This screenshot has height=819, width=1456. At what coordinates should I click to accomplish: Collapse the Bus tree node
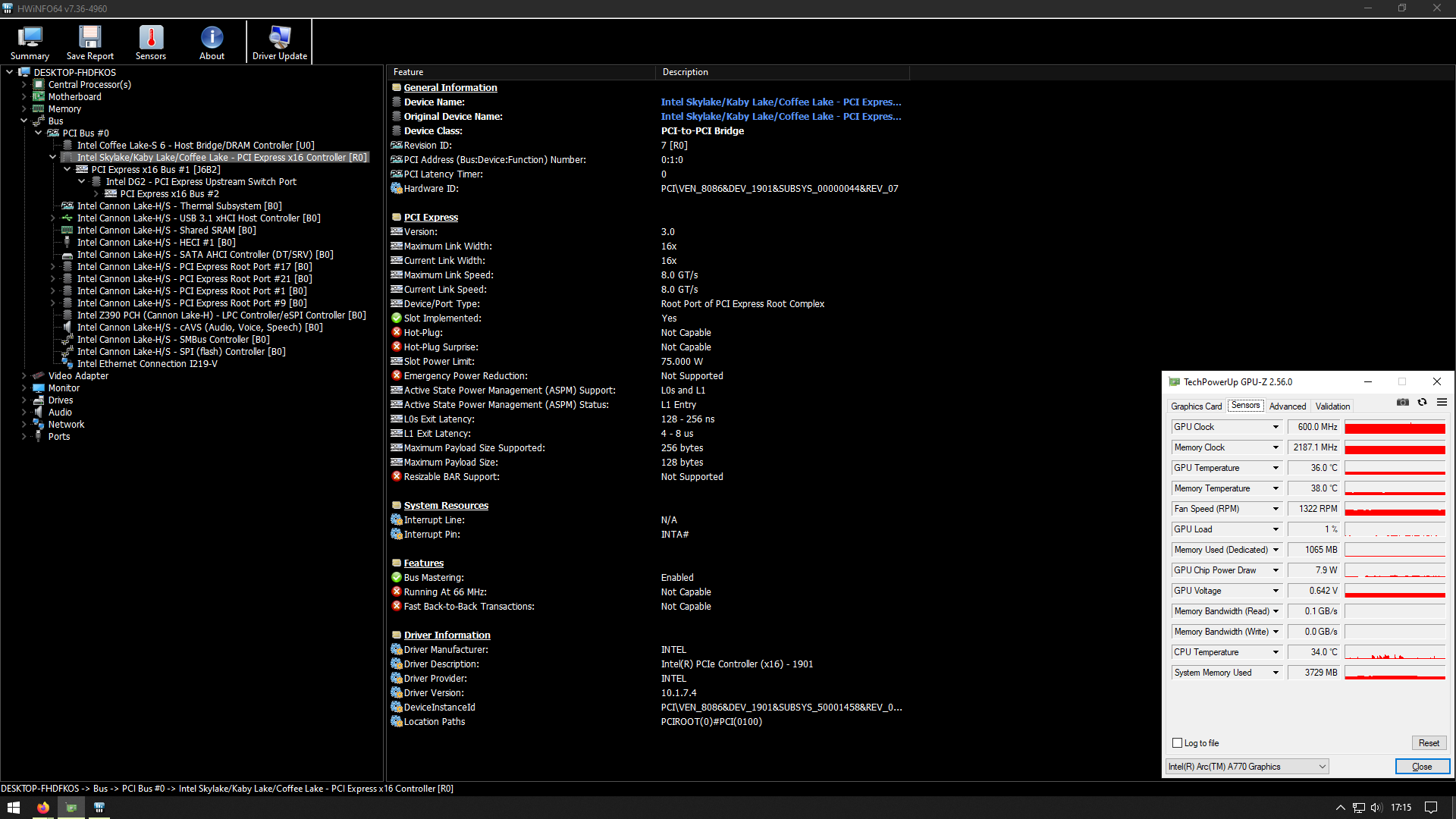tap(24, 121)
